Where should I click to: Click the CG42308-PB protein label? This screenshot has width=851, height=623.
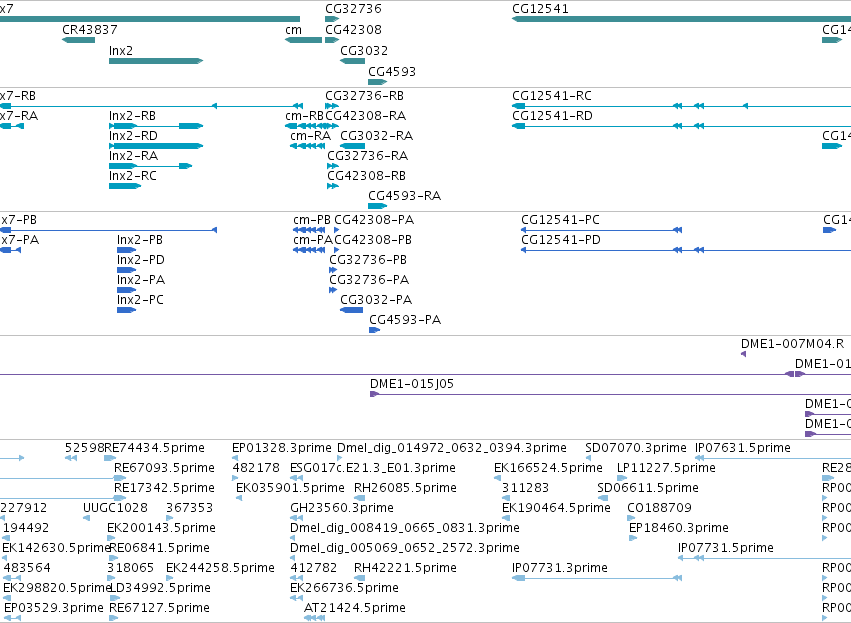(373, 240)
